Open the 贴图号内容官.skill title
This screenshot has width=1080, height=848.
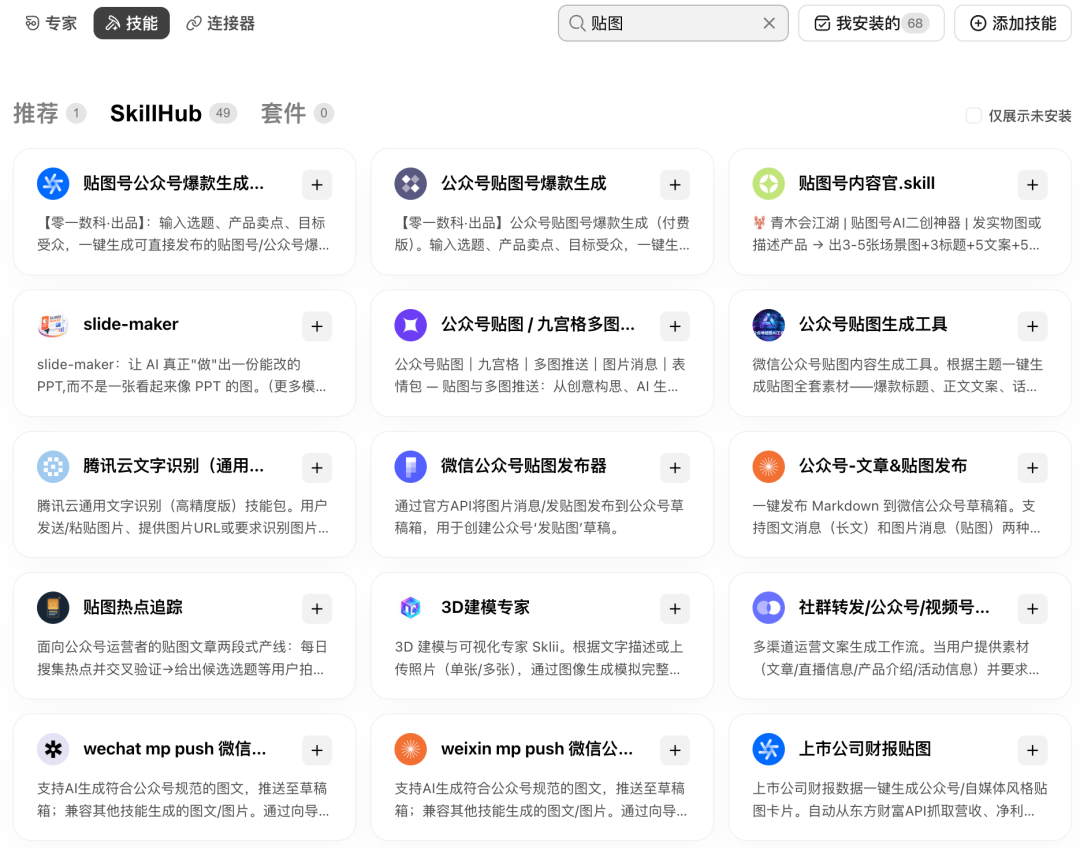point(866,183)
